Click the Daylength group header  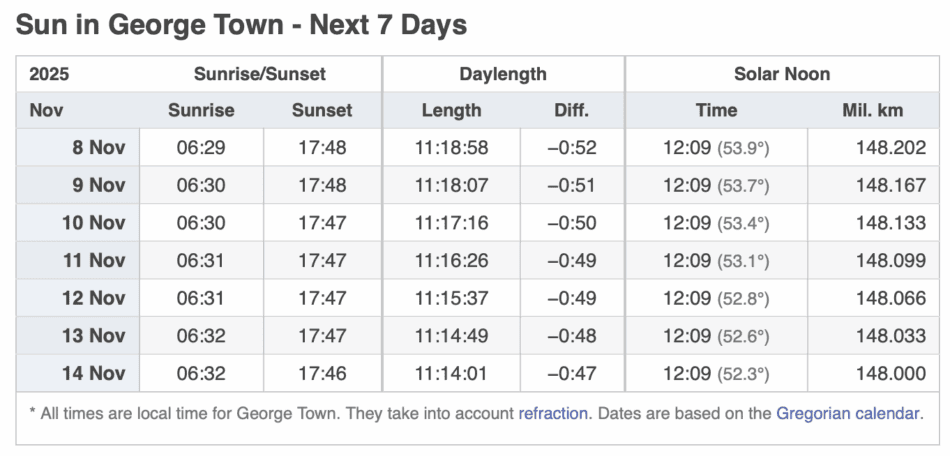(503, 74)
